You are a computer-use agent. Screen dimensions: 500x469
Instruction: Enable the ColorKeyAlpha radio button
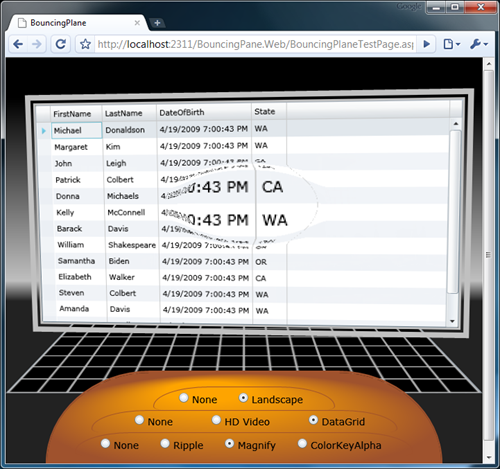click(302, 444)
